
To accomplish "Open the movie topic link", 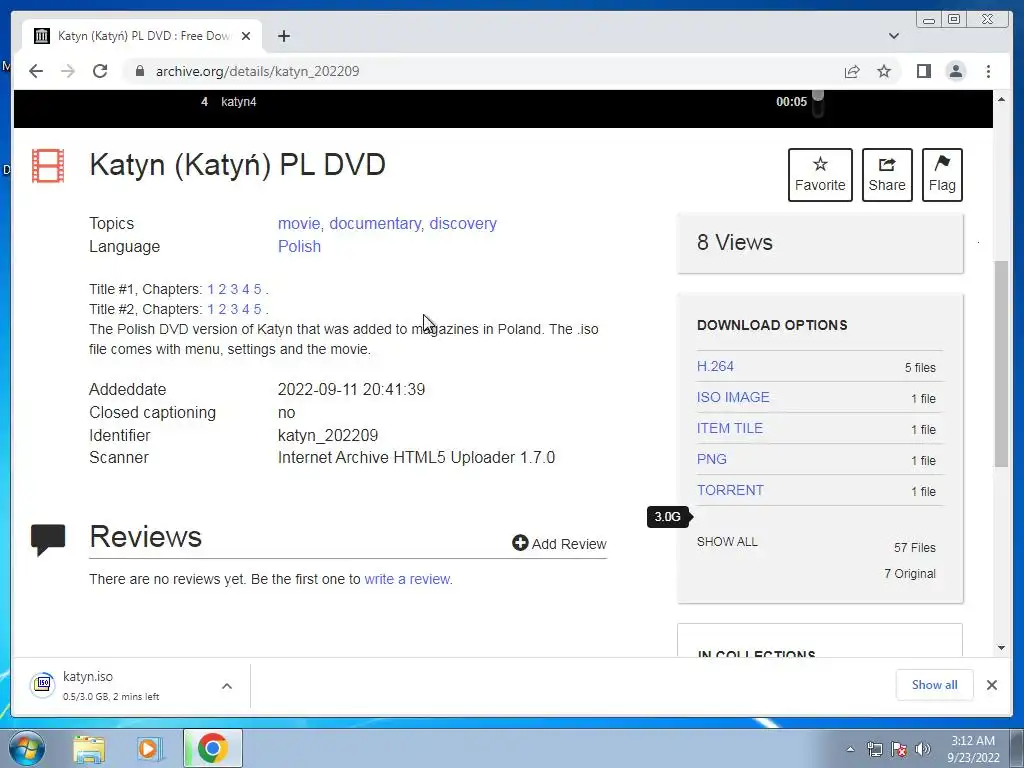I will (x=298, y=223).
